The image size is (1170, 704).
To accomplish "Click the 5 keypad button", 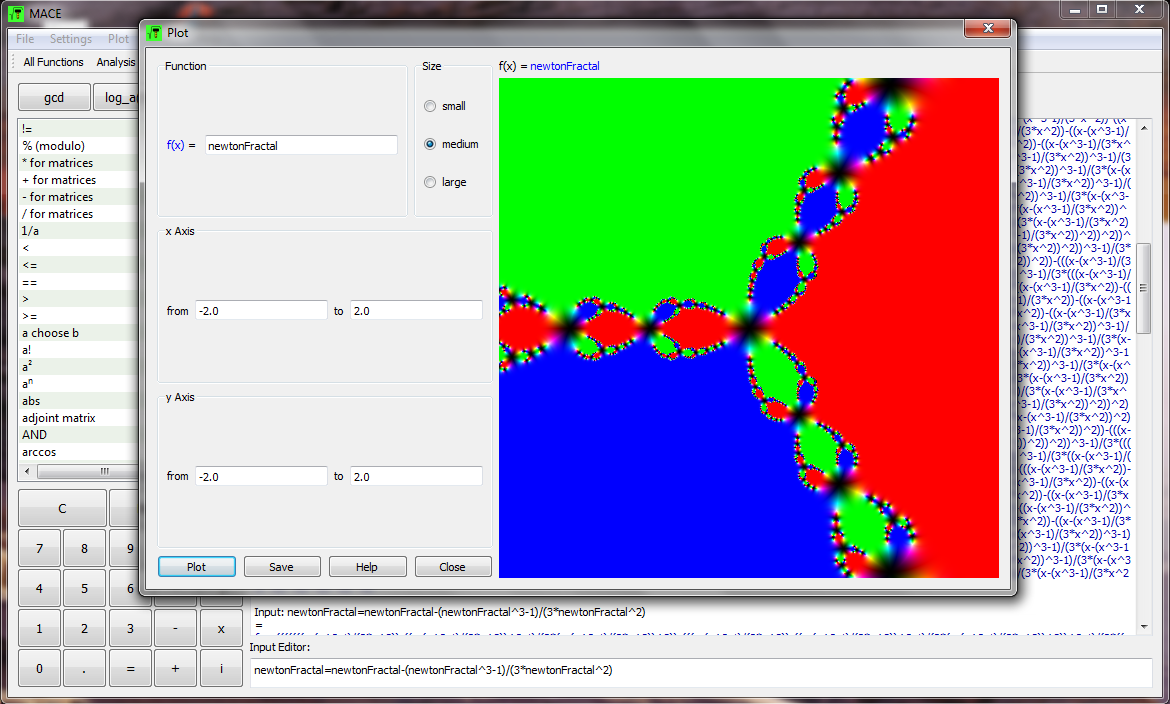I will tap(84, 588).
